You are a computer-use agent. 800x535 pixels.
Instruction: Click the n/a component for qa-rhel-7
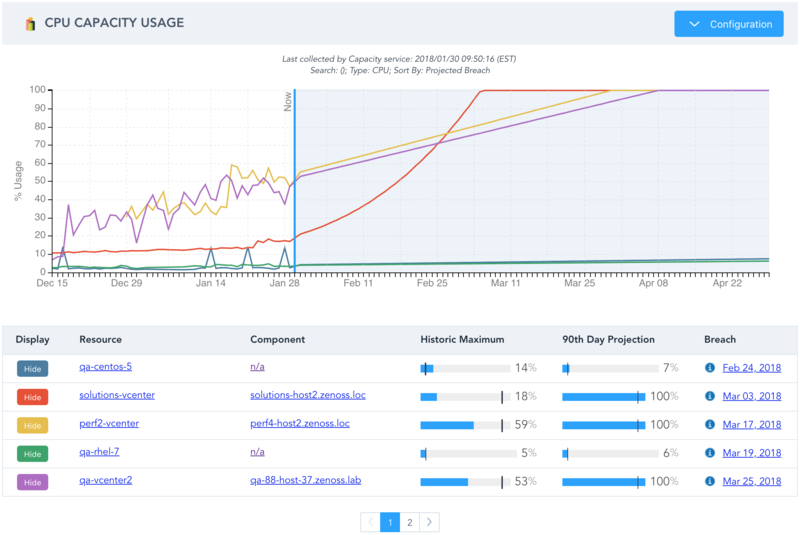coord(257,452)
